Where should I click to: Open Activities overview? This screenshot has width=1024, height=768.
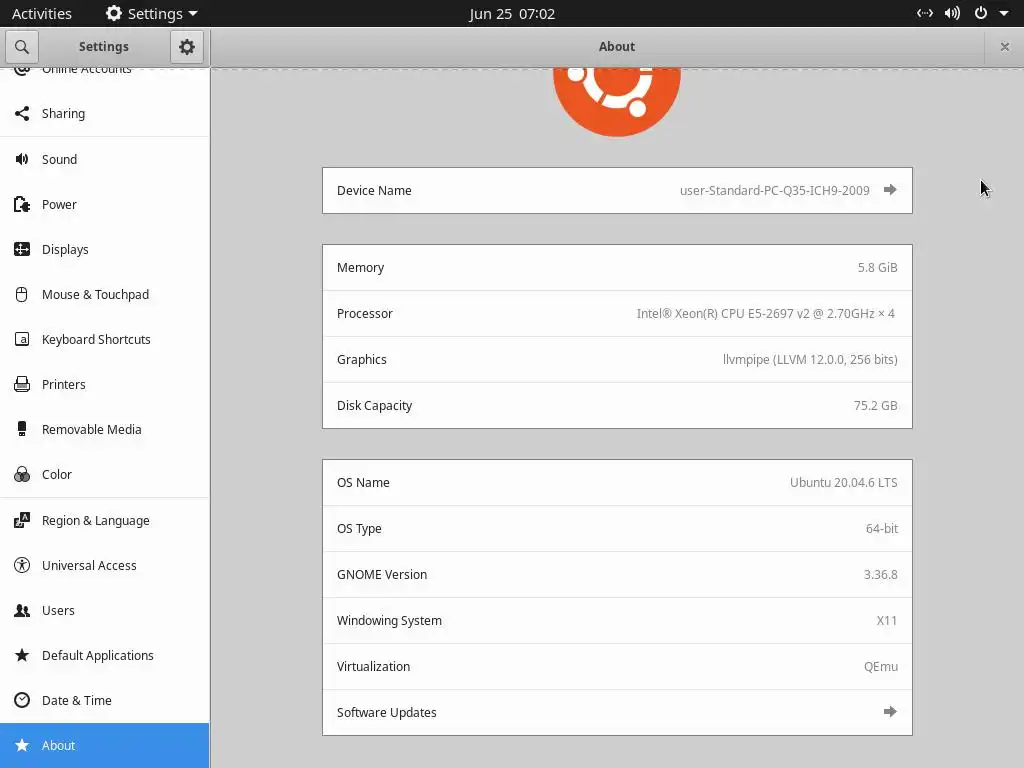coord(42,13)
